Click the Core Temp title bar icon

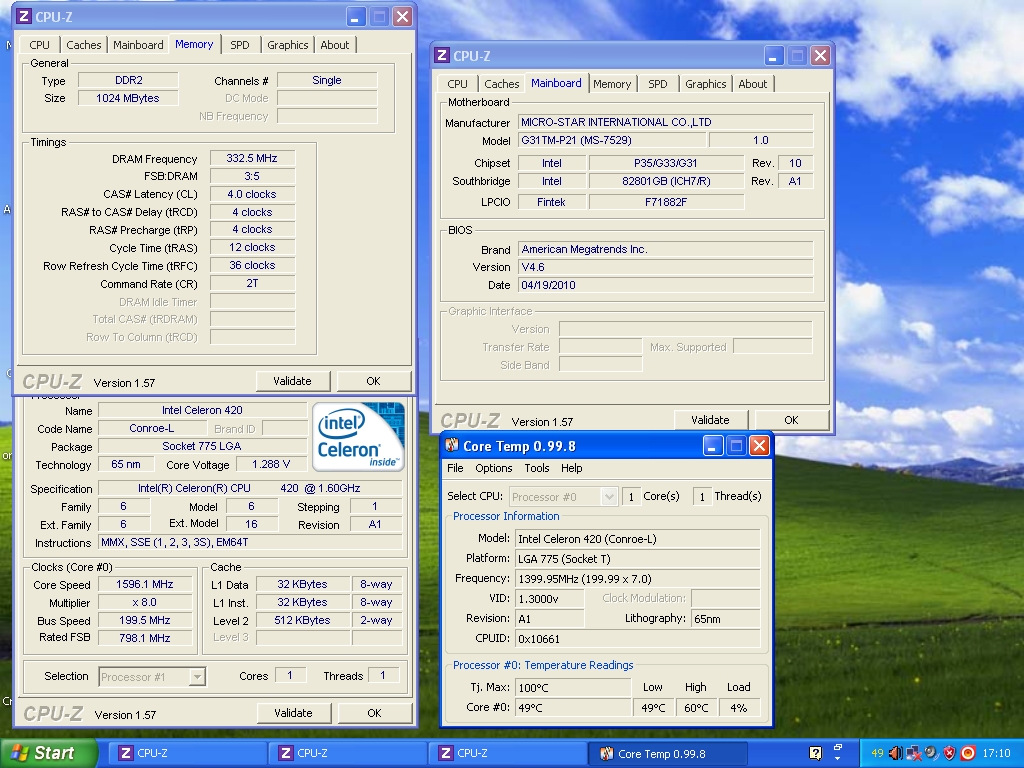tap(452, 446)
